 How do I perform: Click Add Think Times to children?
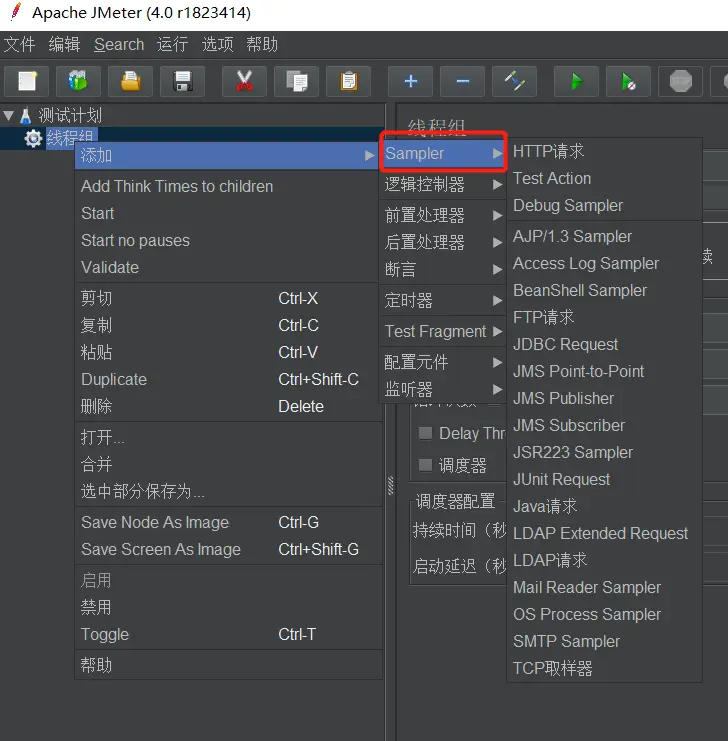[227, 186]
